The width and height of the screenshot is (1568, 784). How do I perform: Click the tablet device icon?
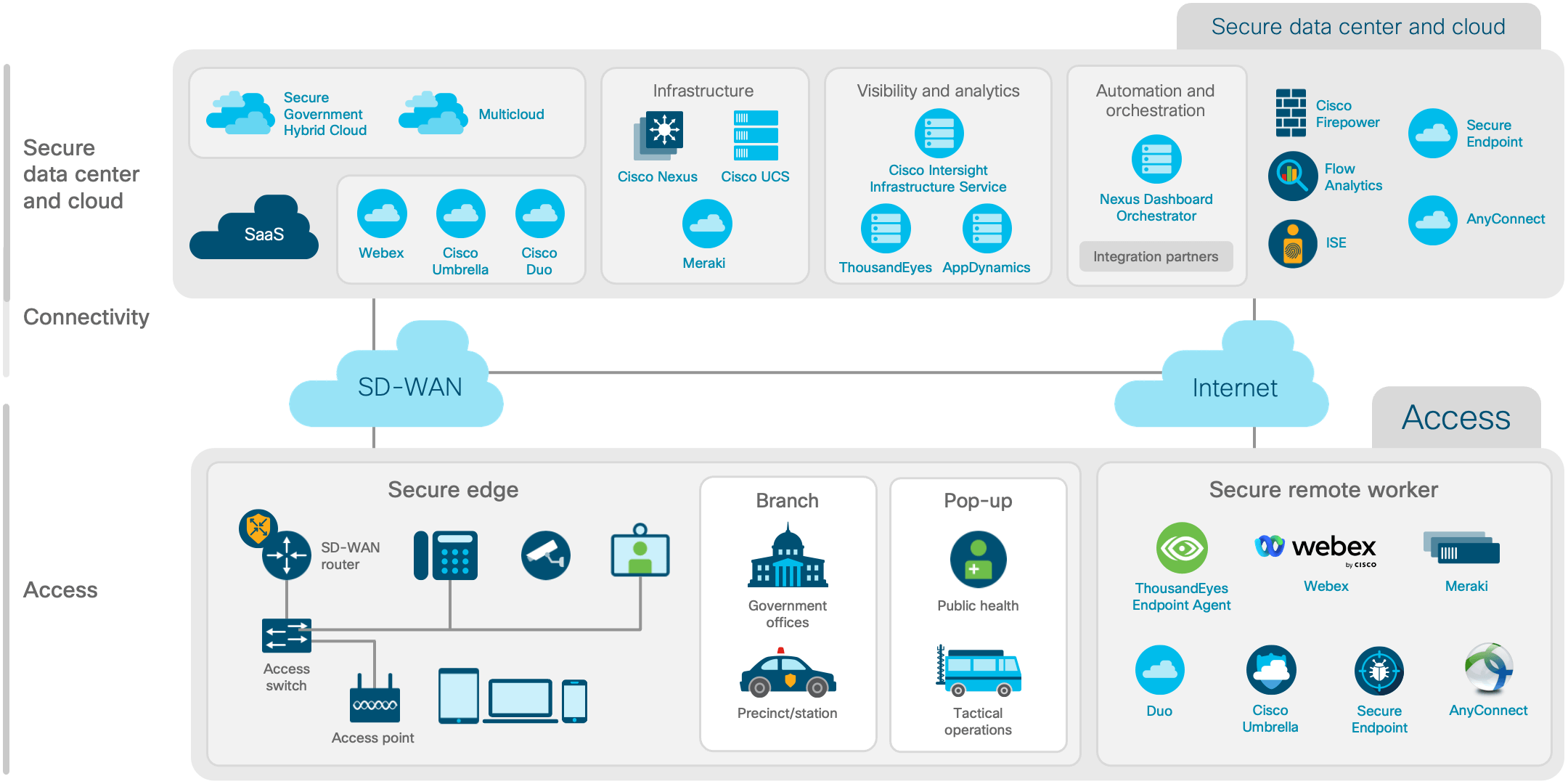(x=459, y=696)
